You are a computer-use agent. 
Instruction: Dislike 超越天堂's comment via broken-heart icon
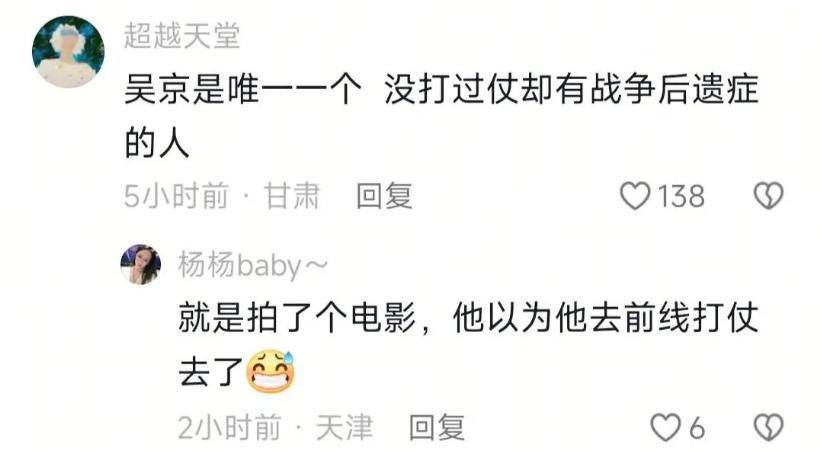pos(769,196)
